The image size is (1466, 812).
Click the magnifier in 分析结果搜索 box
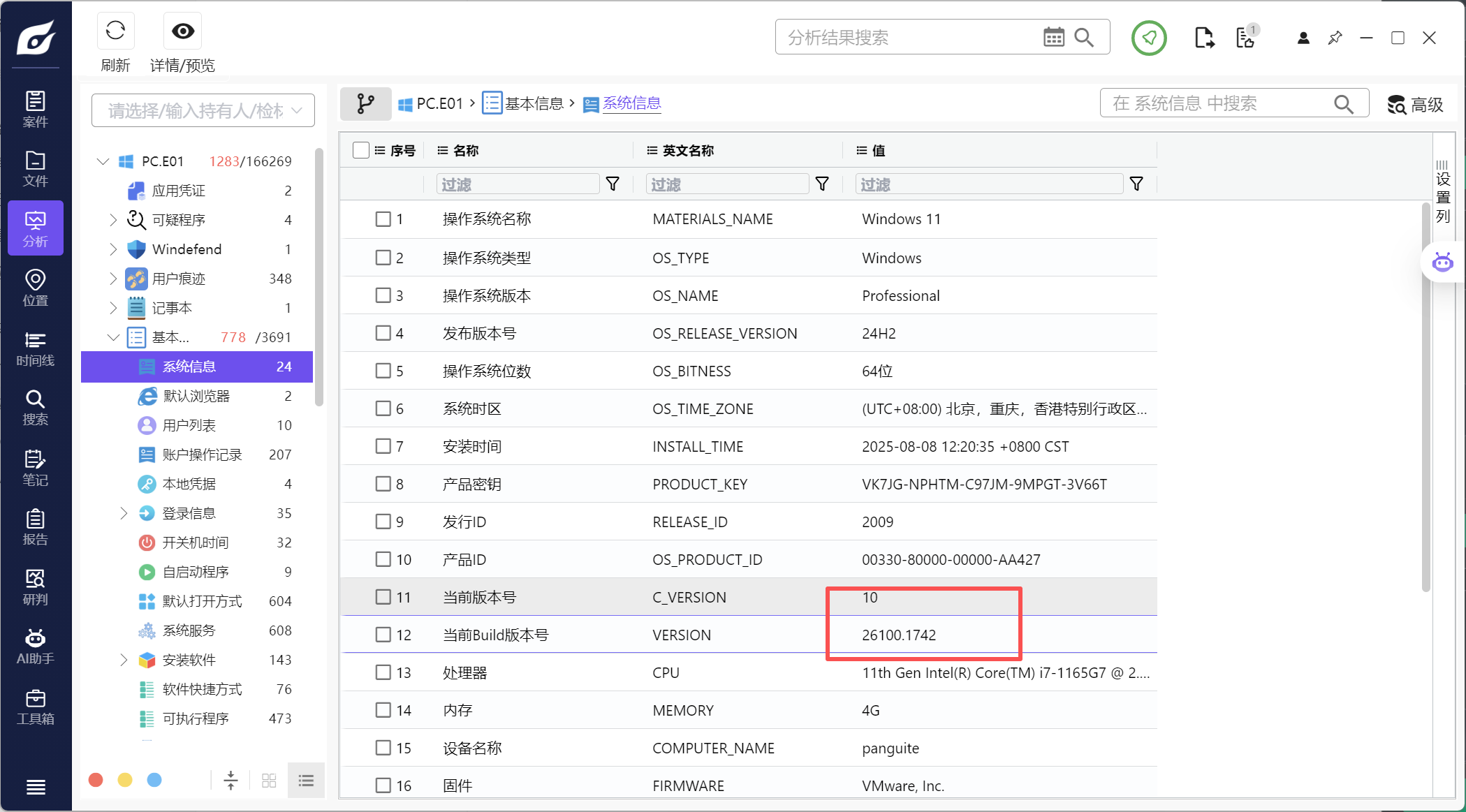tap(1084, 37)
